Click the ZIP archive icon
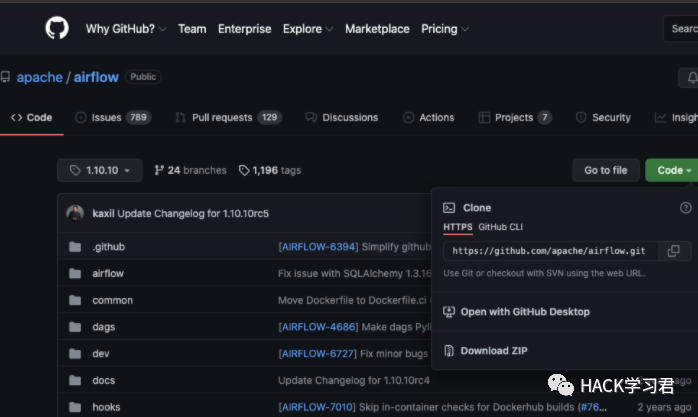This screenshot has height=417, width=698. point(449,351)
